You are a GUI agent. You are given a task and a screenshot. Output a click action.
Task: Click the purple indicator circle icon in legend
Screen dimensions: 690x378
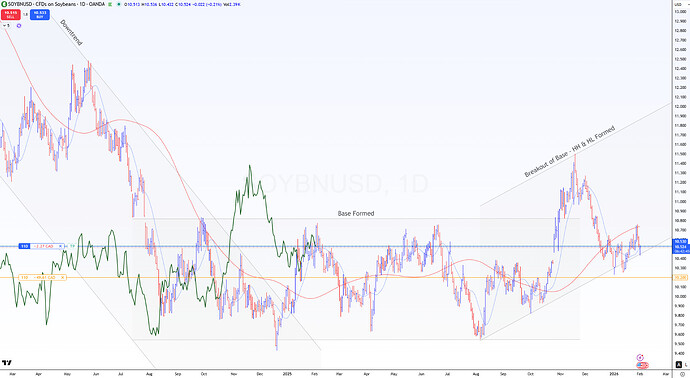[x=18, y=26]
